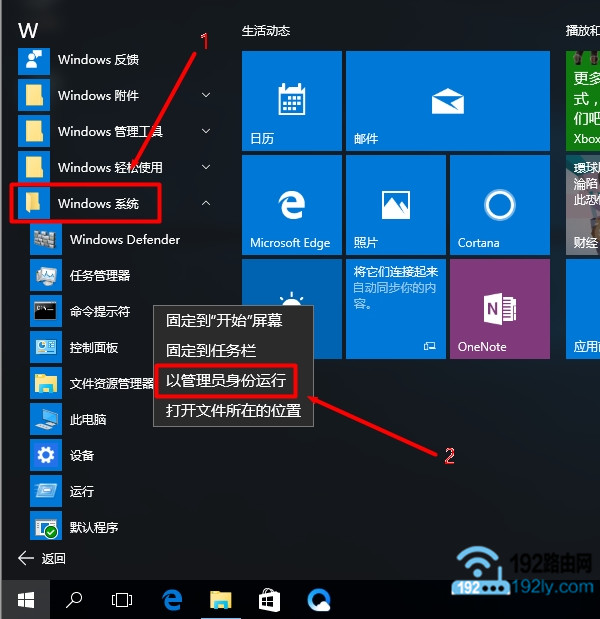
Task: Click the 命令提示符 icon
Action: [46, 311]
